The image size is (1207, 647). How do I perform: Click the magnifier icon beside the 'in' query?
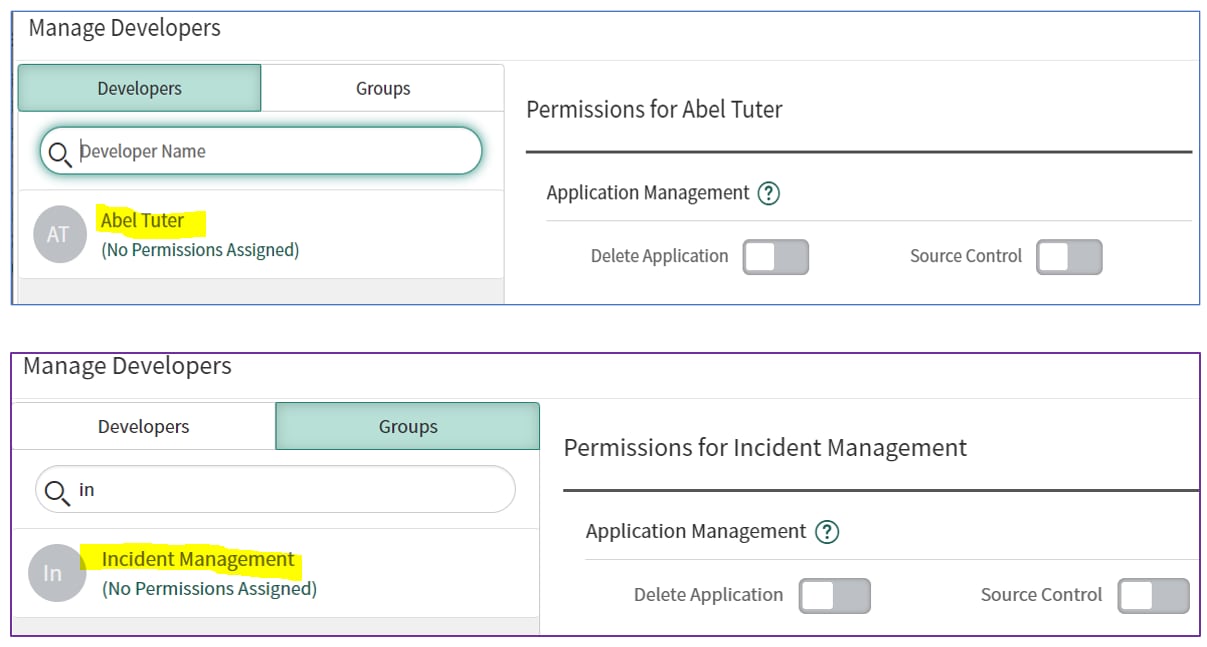[57, 490]
